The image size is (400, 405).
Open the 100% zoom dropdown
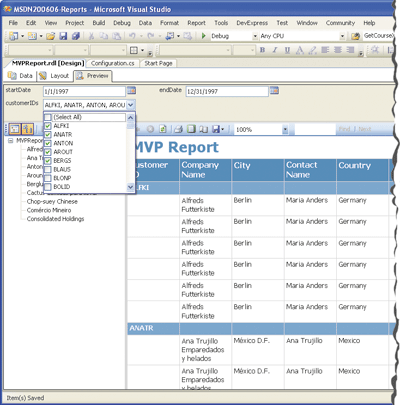coord(285,129)
